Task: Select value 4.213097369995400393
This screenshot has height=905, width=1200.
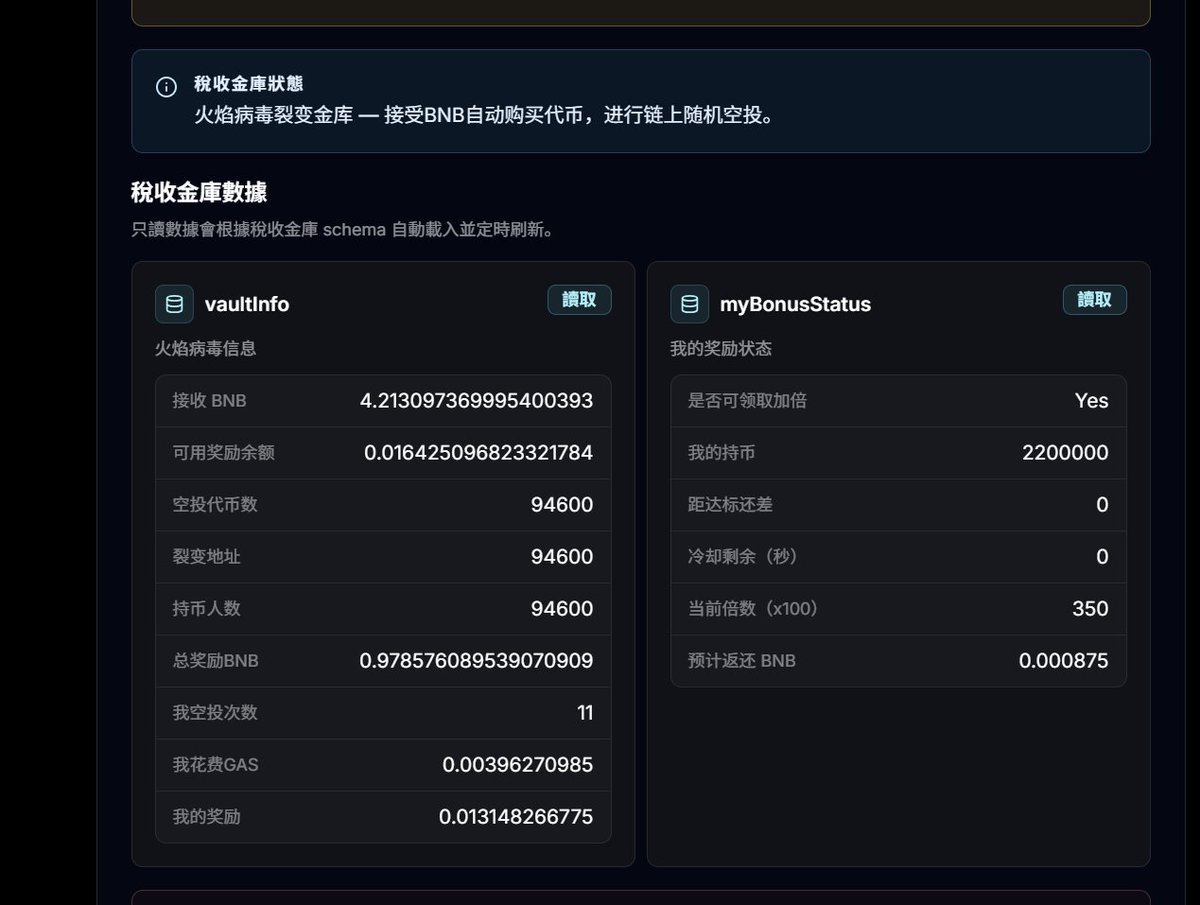Action: (x=476, y=401)
